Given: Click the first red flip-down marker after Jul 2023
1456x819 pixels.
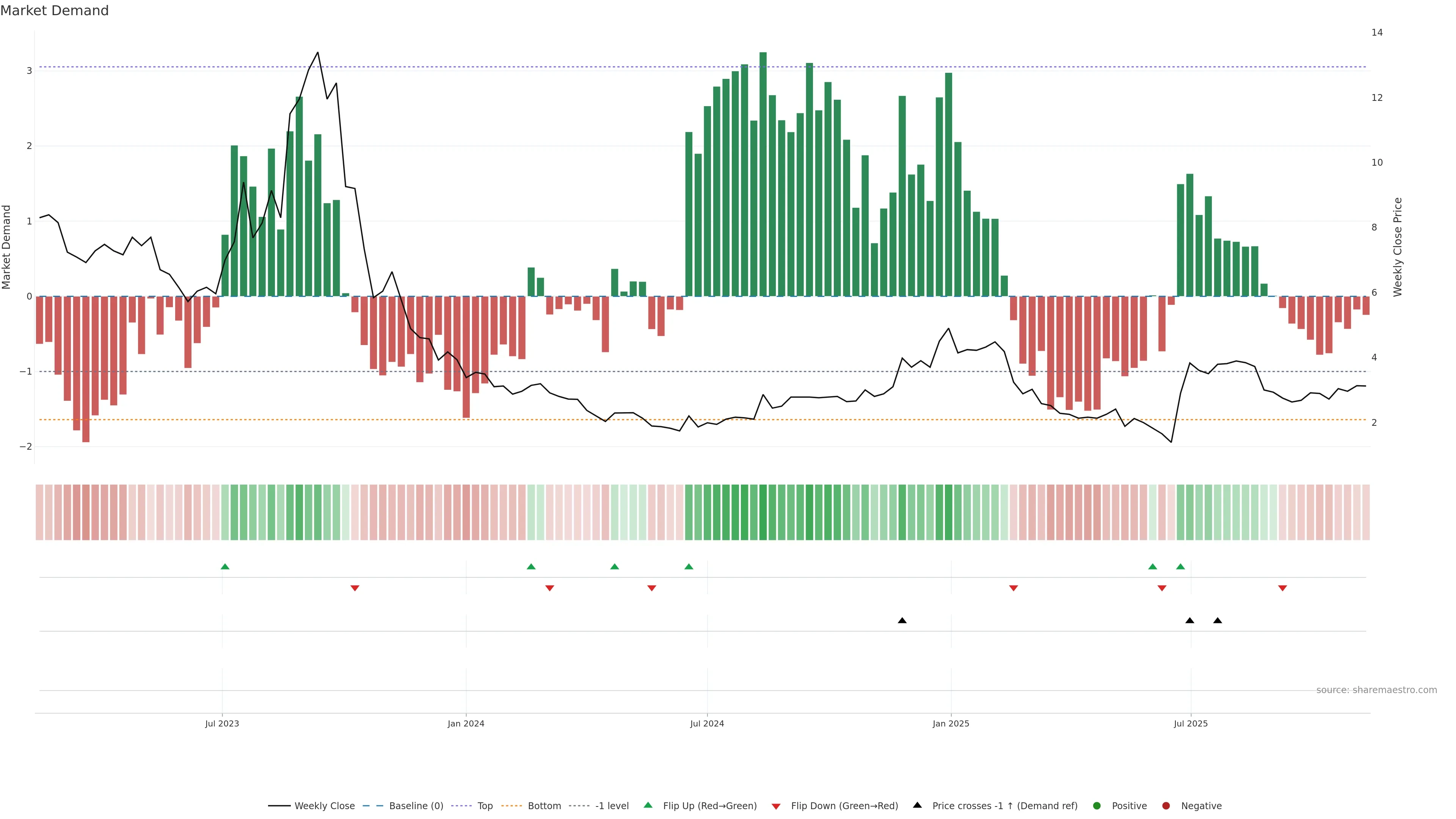Looking at the screenshot, I should (355, 588).
